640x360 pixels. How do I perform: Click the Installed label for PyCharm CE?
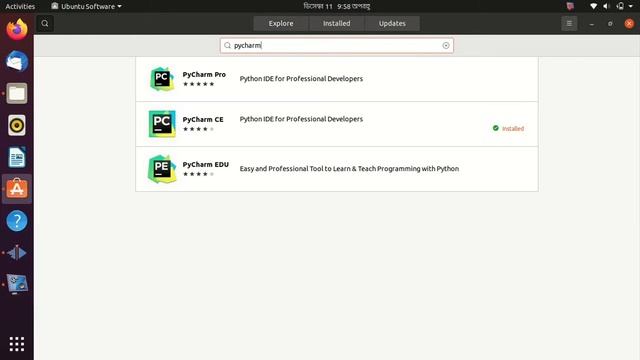click(513, 129)
